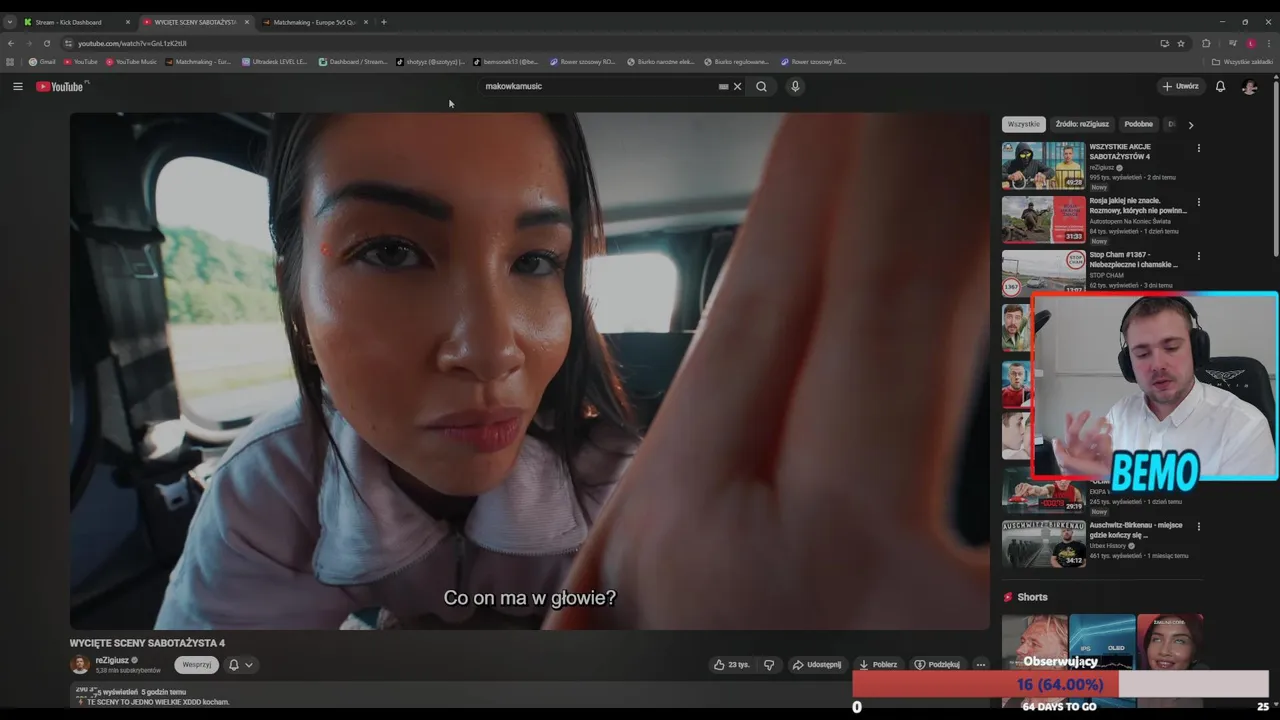Click the Pobierz download button
The image size is (1280, 720).
pos(878,664)
